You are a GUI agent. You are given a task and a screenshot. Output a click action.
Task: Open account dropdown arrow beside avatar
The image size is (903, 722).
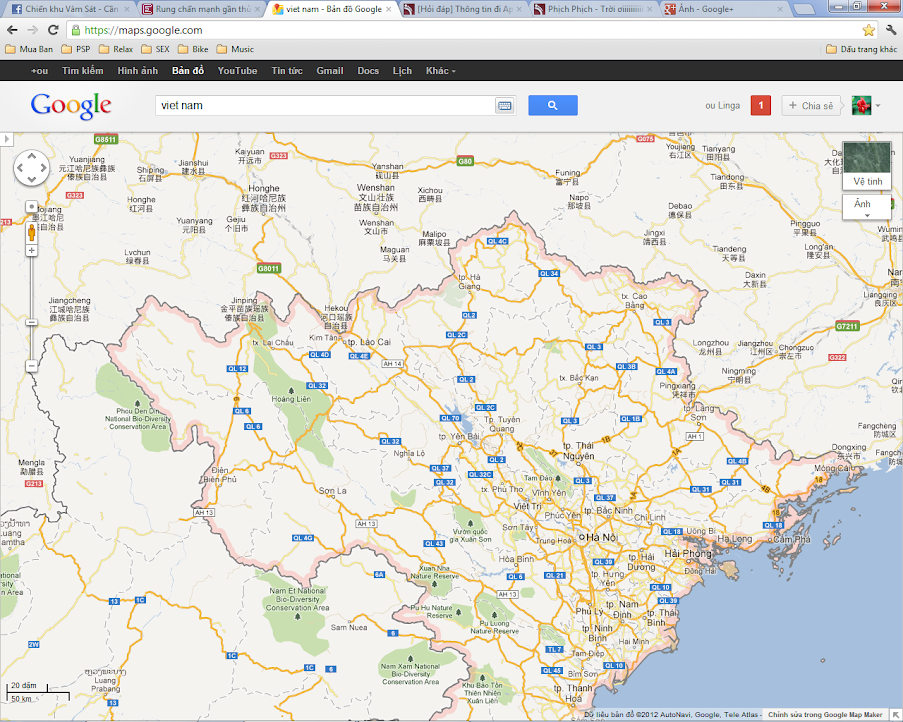(878, 105)
